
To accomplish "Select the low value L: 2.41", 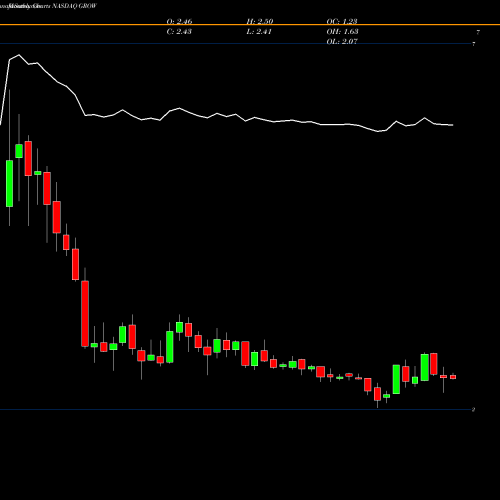I will (x=259, y=32).
